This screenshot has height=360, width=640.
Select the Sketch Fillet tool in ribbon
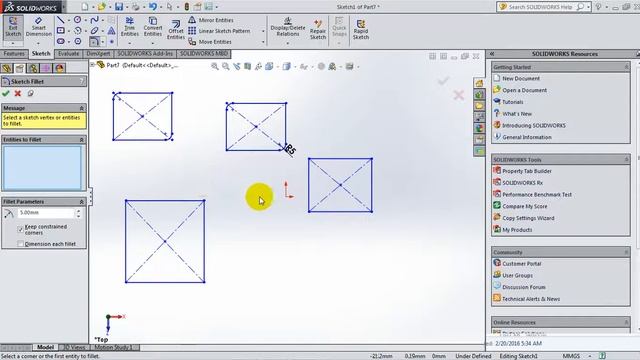coord(94,41)
